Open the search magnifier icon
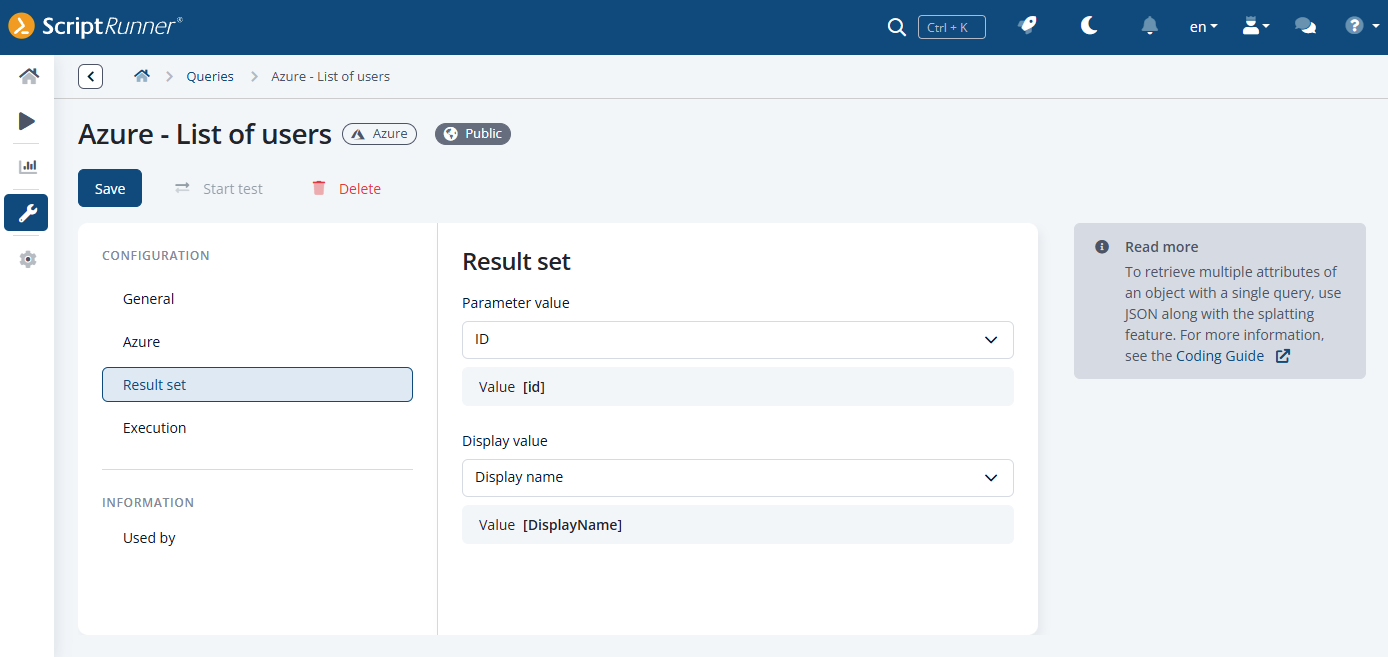Image resolution: width=1388 pixels, height=657 pixels. [x=896, y=27]
